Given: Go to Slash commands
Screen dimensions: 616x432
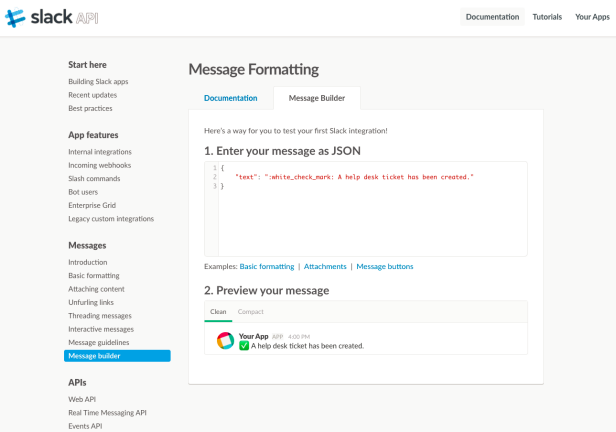Looking at the screenshot, I should click(94, 178).
